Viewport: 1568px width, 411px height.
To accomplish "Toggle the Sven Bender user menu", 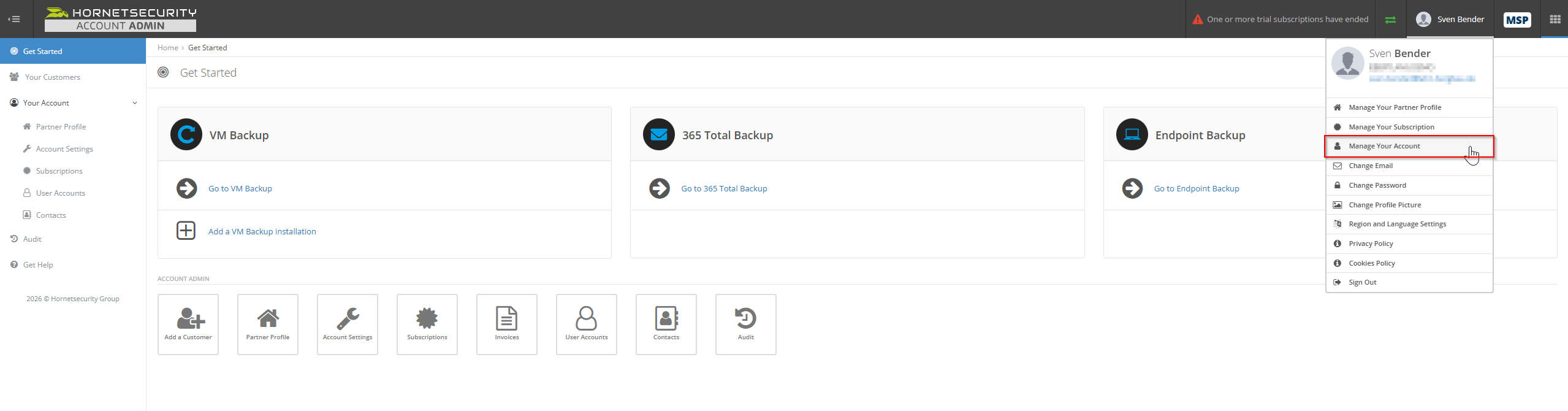I will (x=1450, y=20).
